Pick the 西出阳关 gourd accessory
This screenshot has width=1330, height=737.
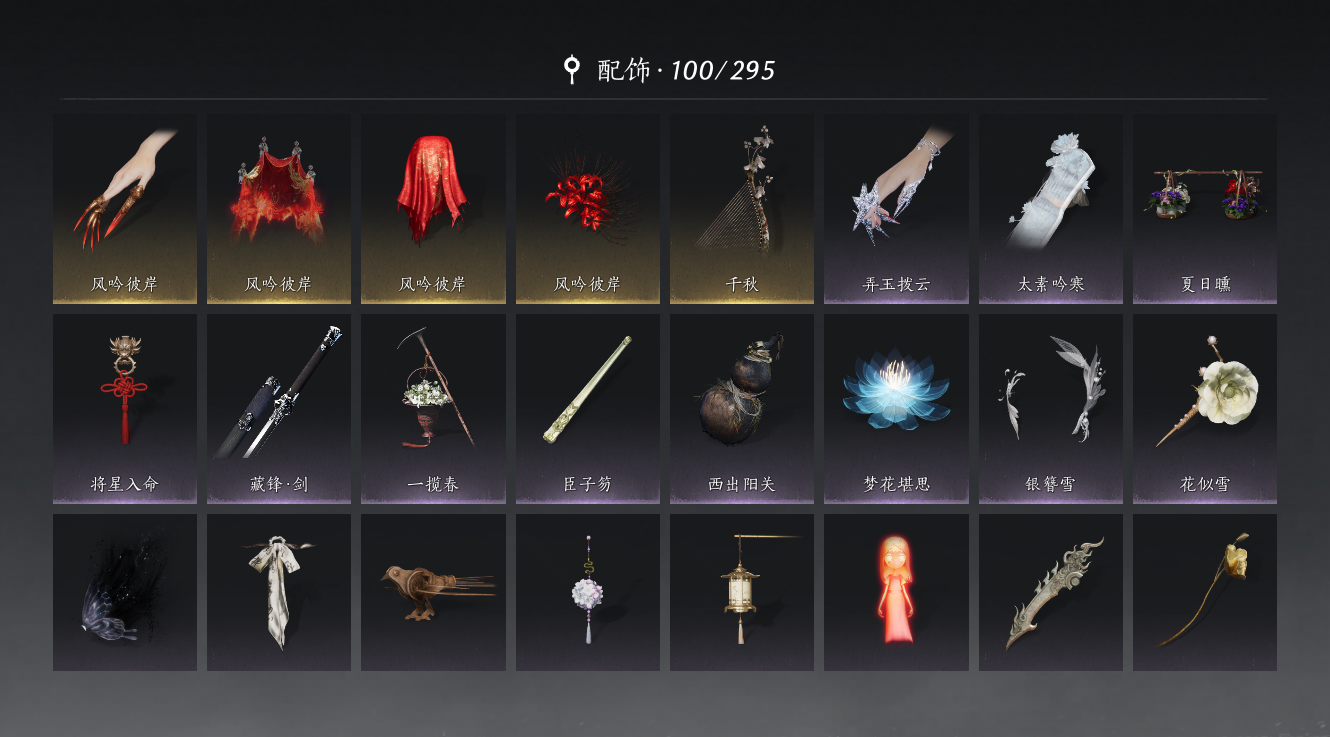[742, 409]
